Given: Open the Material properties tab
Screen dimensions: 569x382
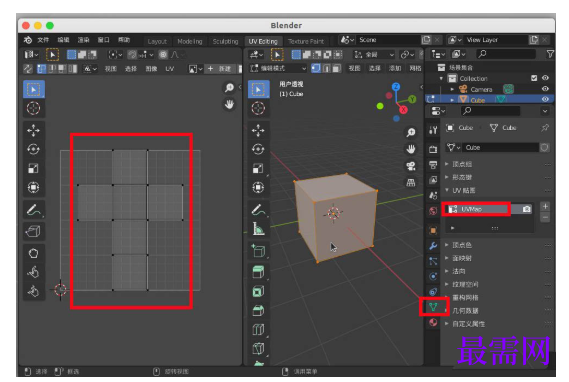Looking at the screenshot, I should click(433, 322).
